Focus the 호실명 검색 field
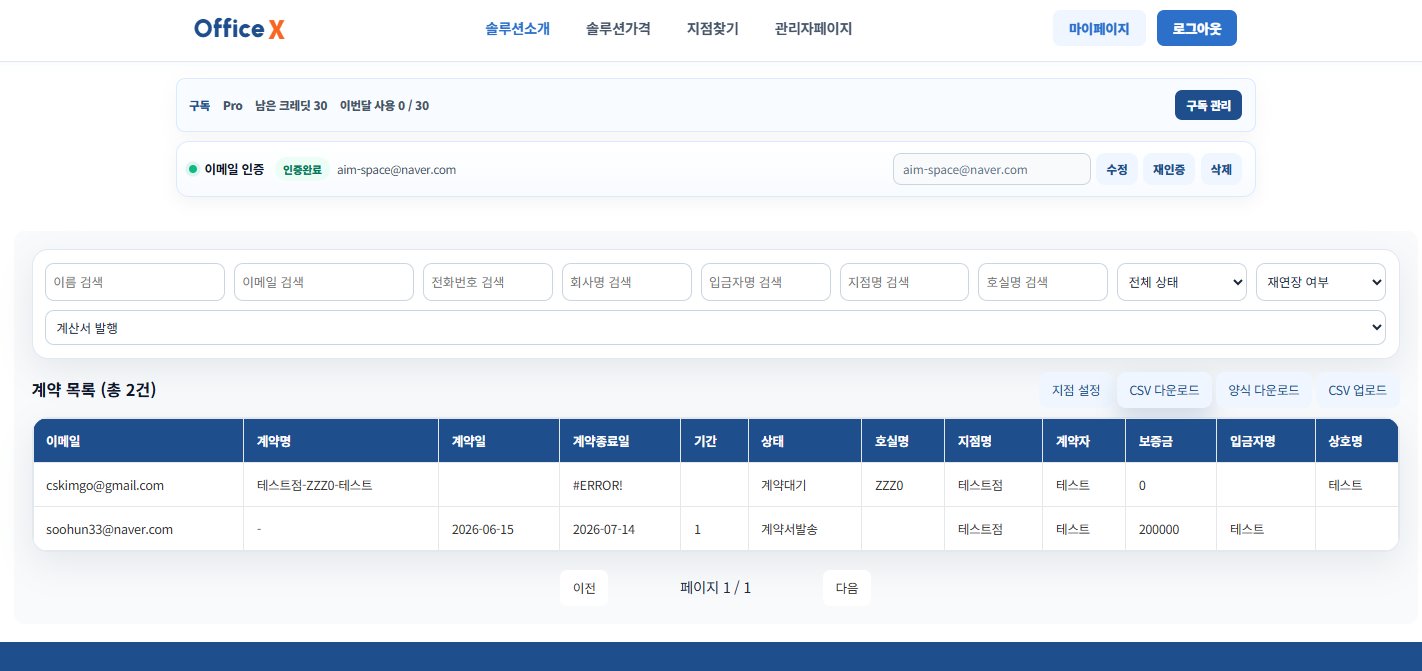The width and height of the screenshot is (1422, 671). pos(1043,282)
